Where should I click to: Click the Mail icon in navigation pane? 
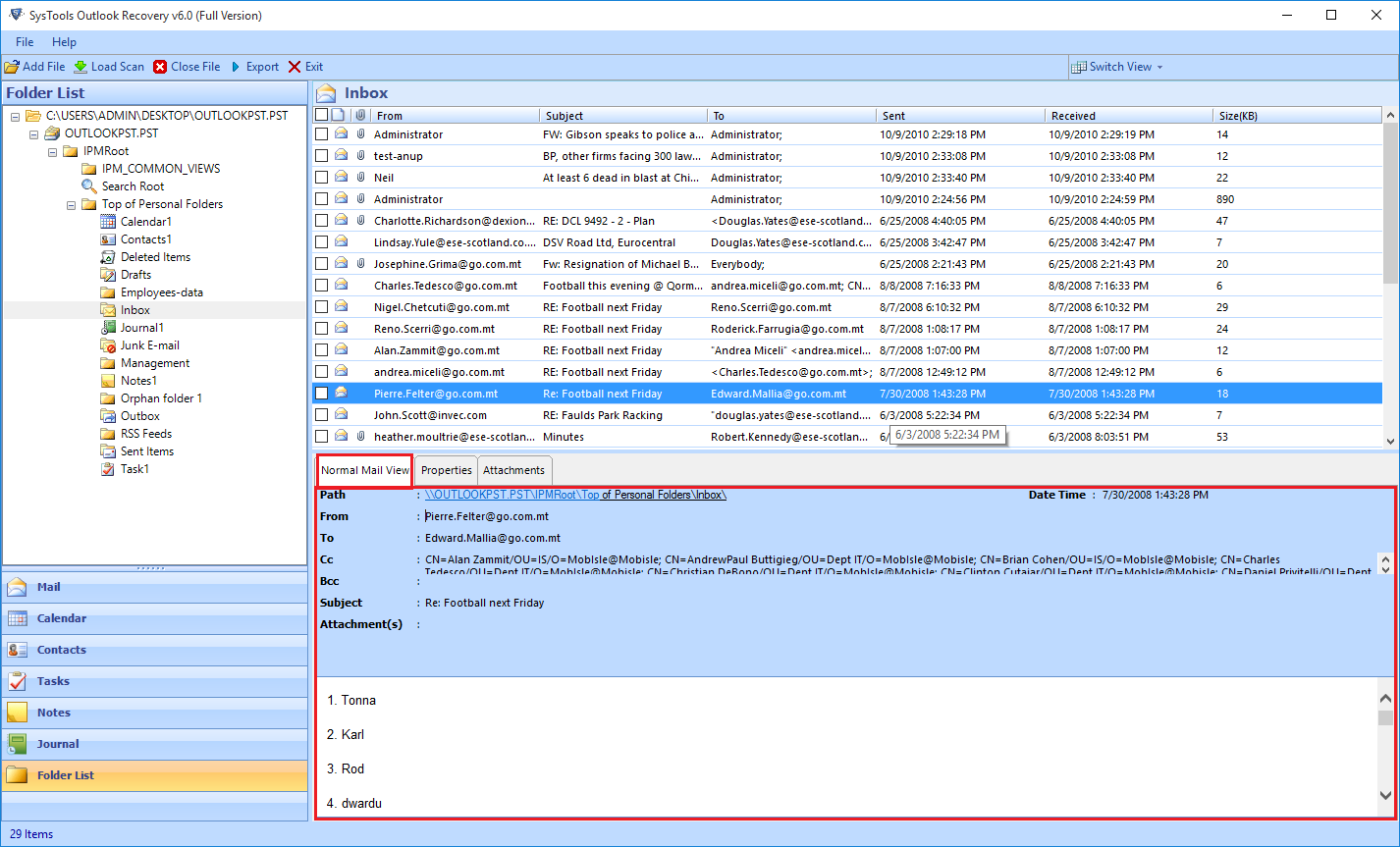[18, 587]
